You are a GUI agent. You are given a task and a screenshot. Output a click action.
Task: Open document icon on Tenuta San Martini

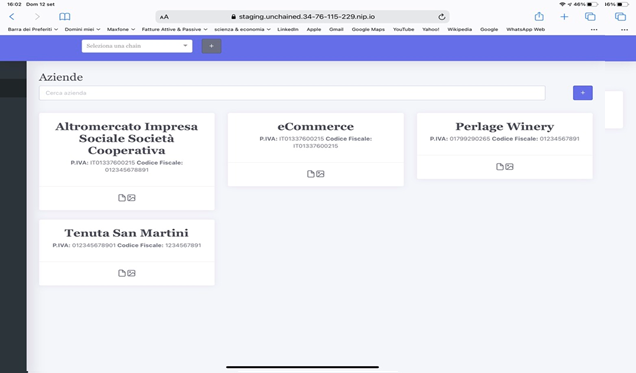point(122,273)
